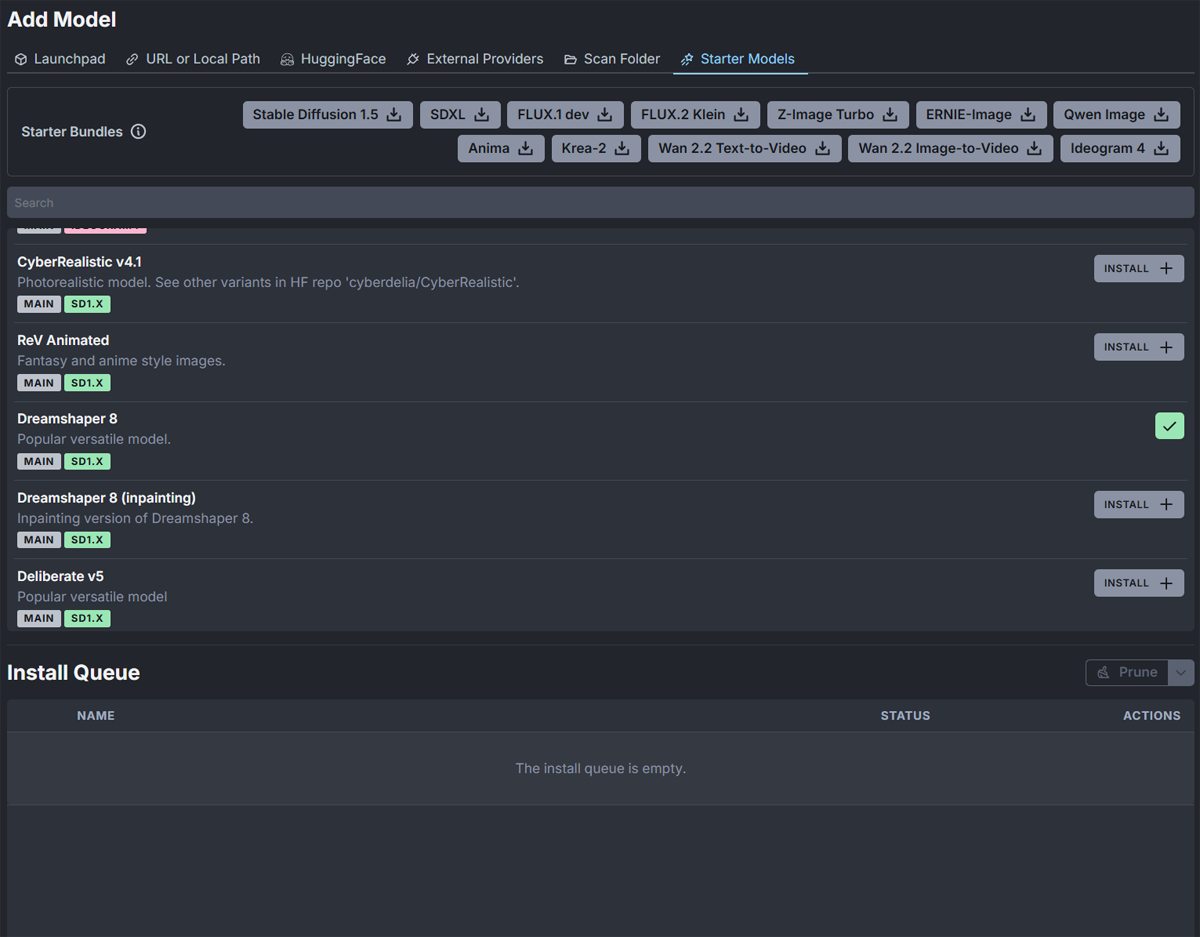This screenshot has width=1200, height=937.
Task: Click Dreamshaper 8 installed checkmark
Action: click(x=1169, y=426)
